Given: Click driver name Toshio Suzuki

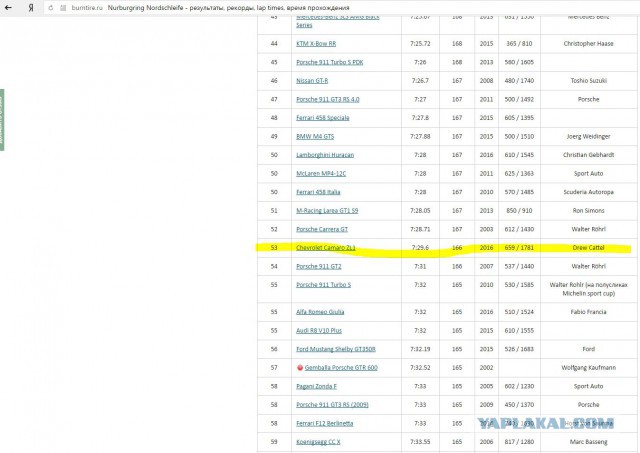Looking at the screenshot, I should [x=588, y=81].
